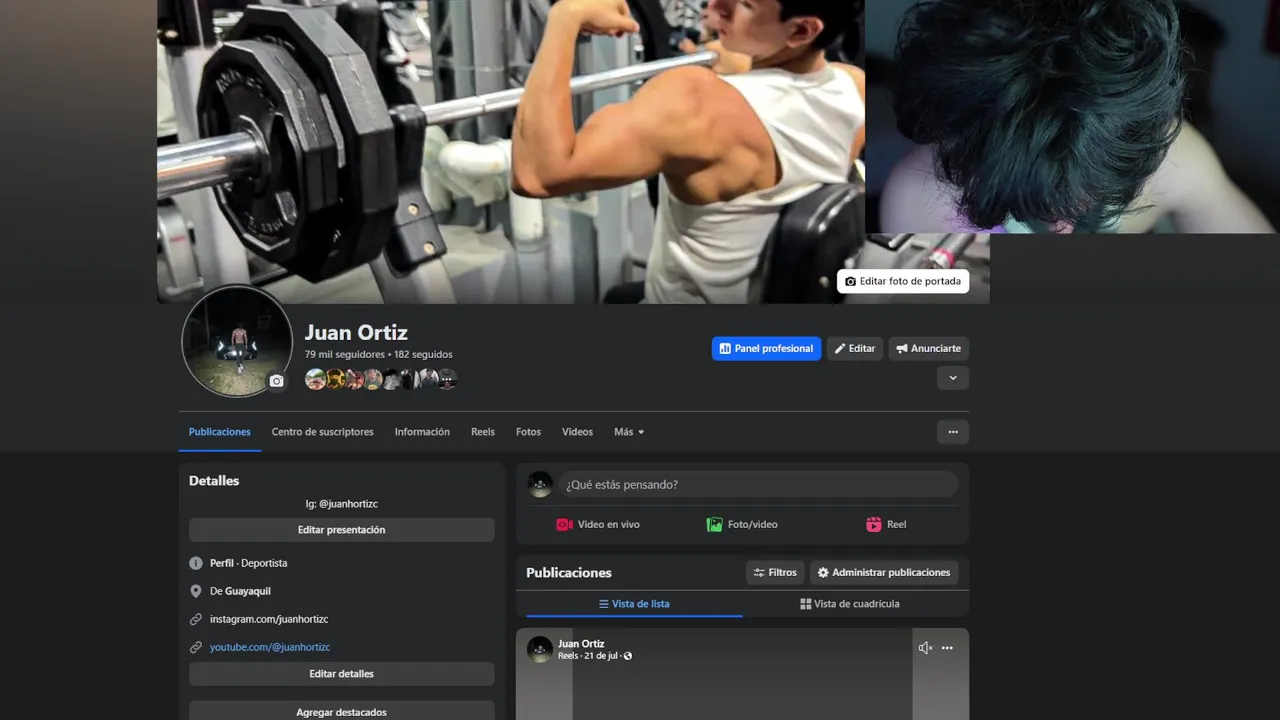Click the Editar profile button
The height and width of the screenshot is (720, 1280).
(x=855, y=349)
